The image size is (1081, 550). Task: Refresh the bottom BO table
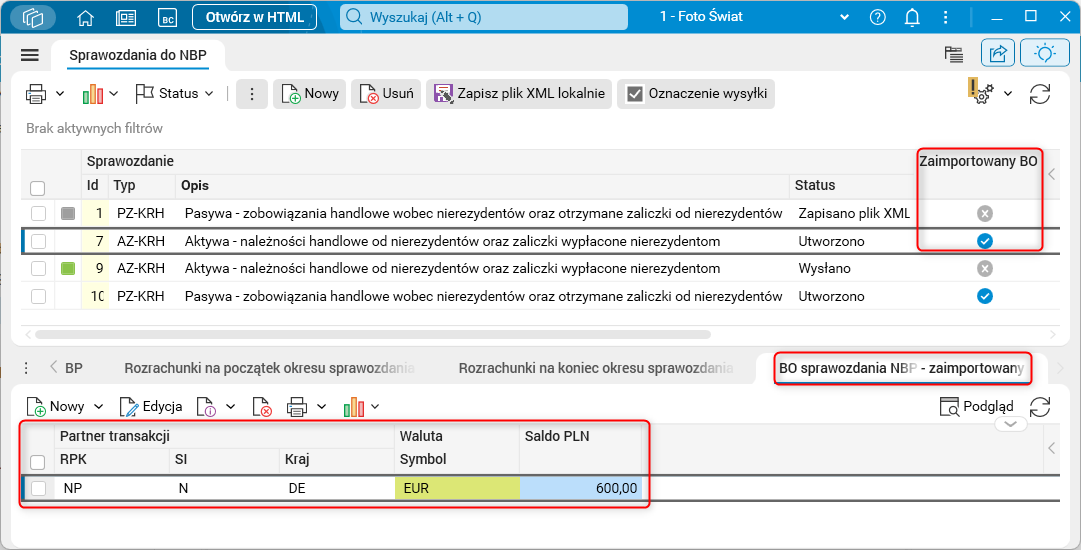pyautogui.click(x=1040, y=407)
